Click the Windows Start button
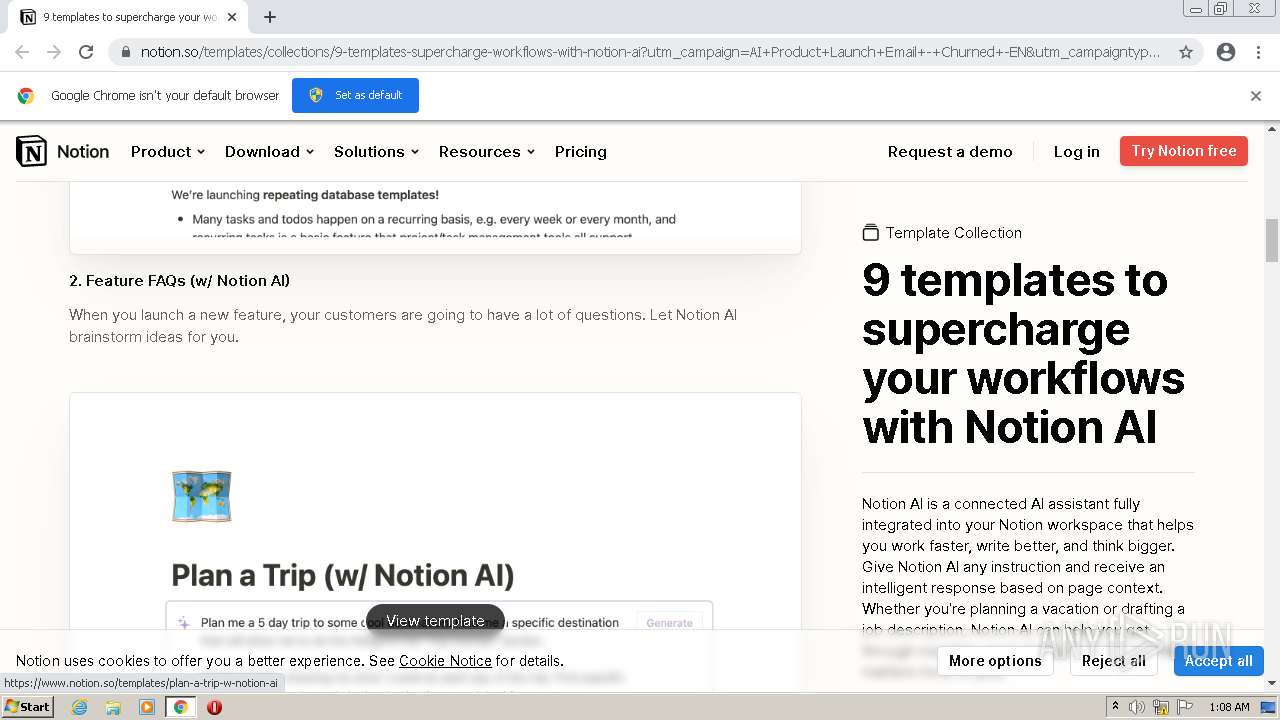Viewport: 1280px width, 720px height. coord(27,707)
